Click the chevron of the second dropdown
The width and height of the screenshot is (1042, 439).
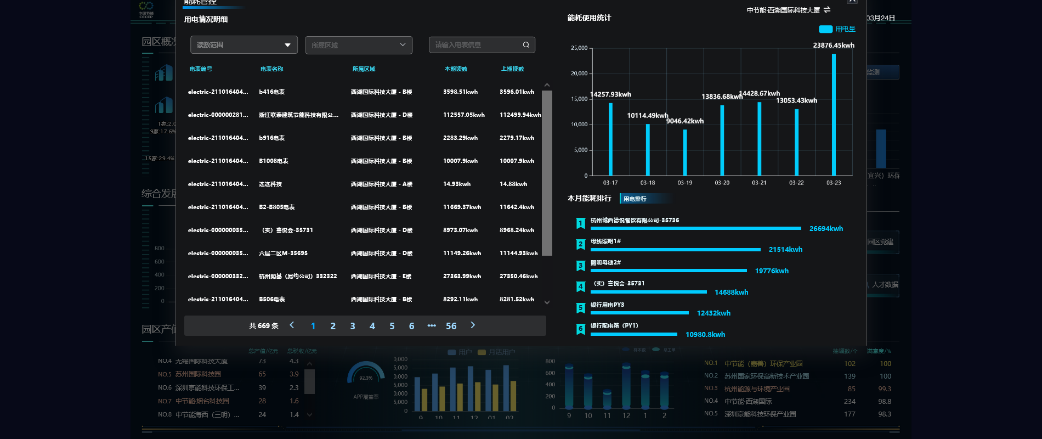pos(403,45)
